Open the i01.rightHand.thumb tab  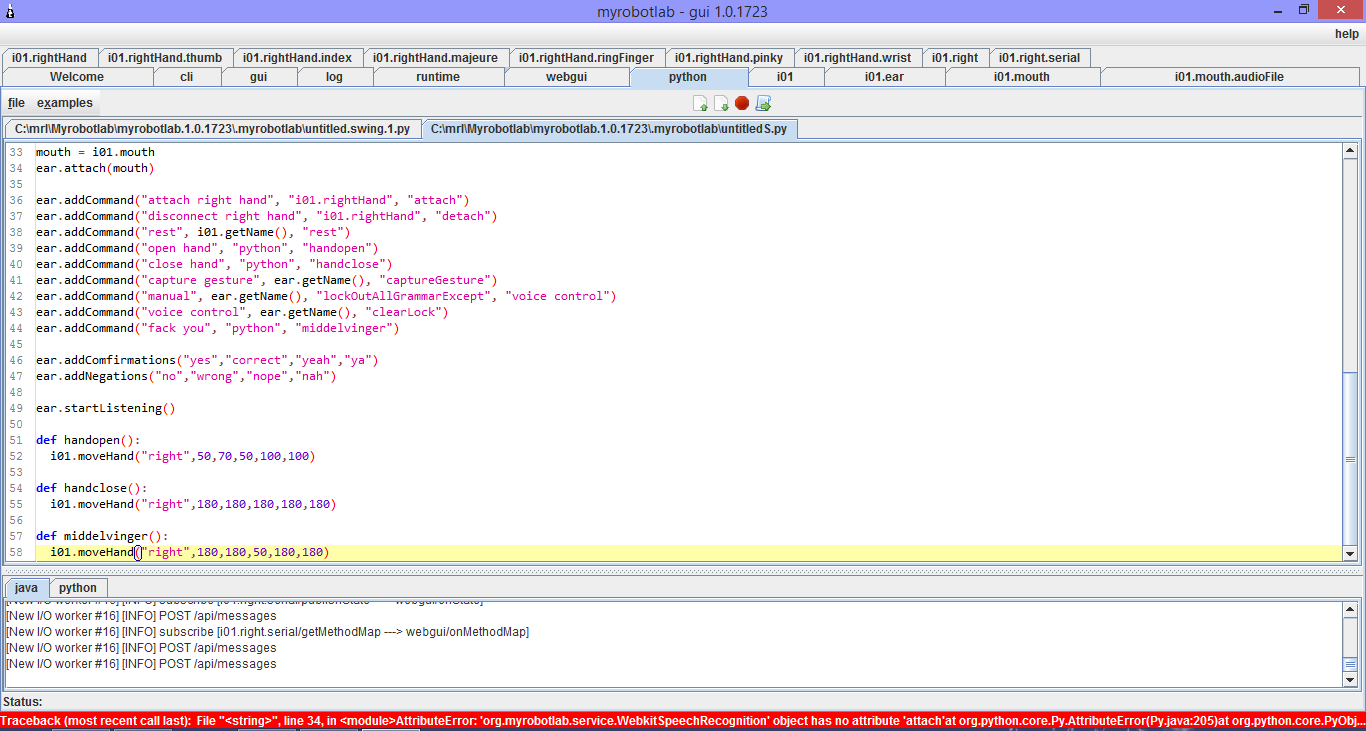click(165, 58)
